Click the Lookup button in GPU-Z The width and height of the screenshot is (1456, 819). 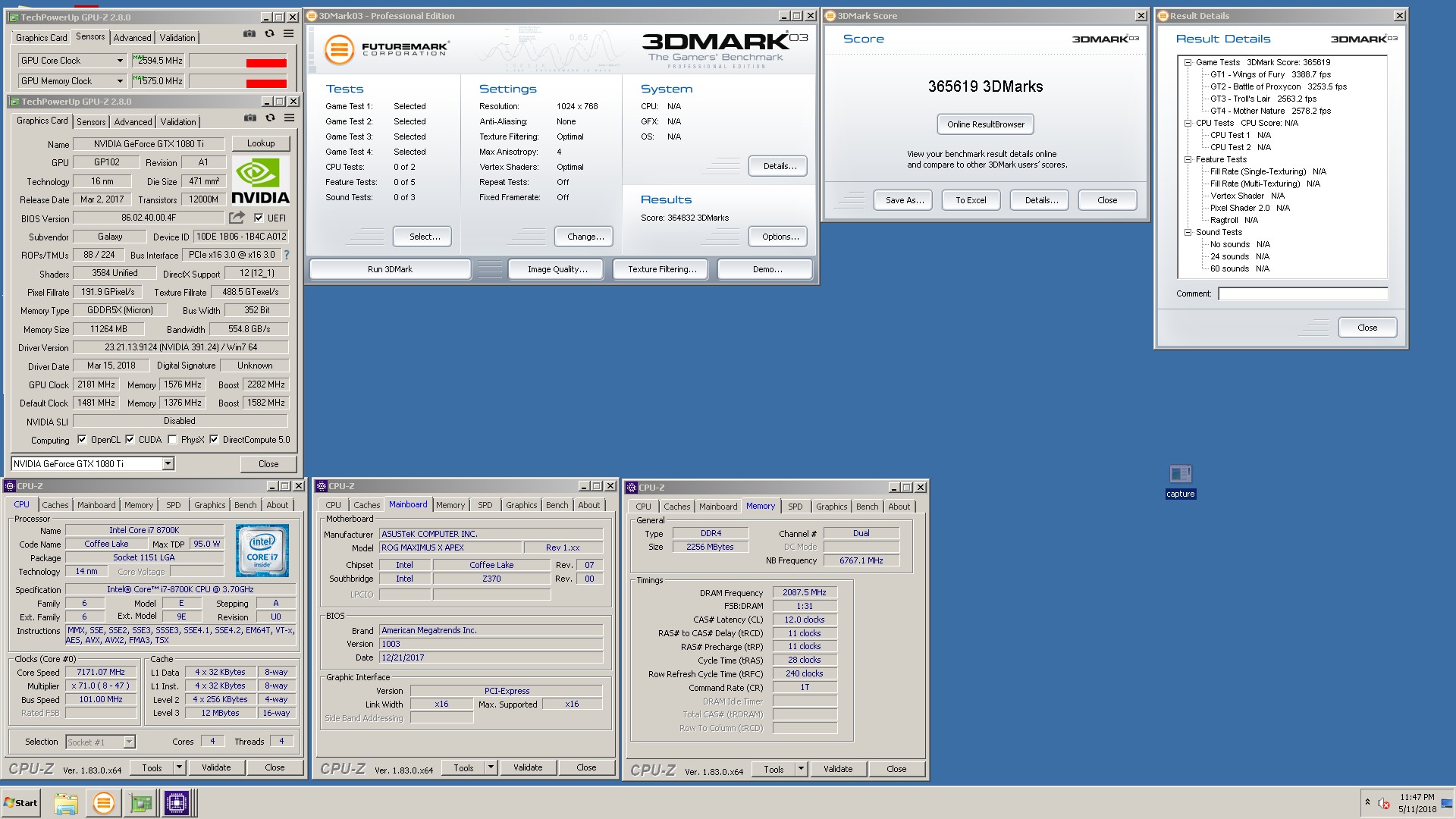pos(260,143)
